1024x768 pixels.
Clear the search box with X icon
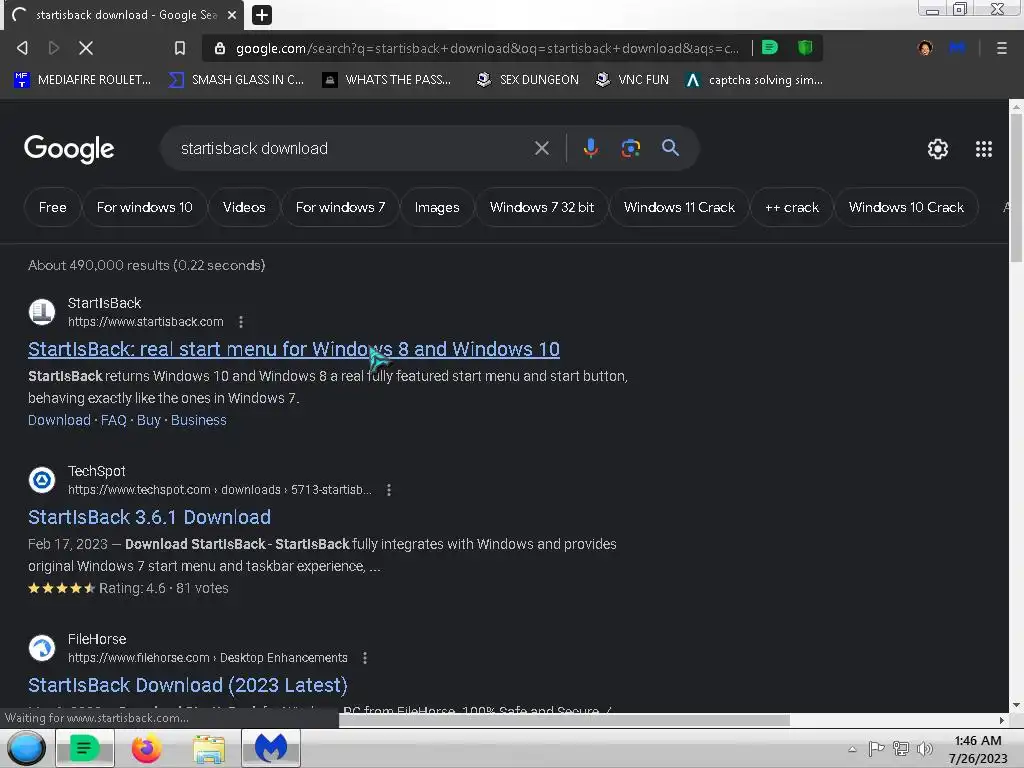[x=541, y=148]
